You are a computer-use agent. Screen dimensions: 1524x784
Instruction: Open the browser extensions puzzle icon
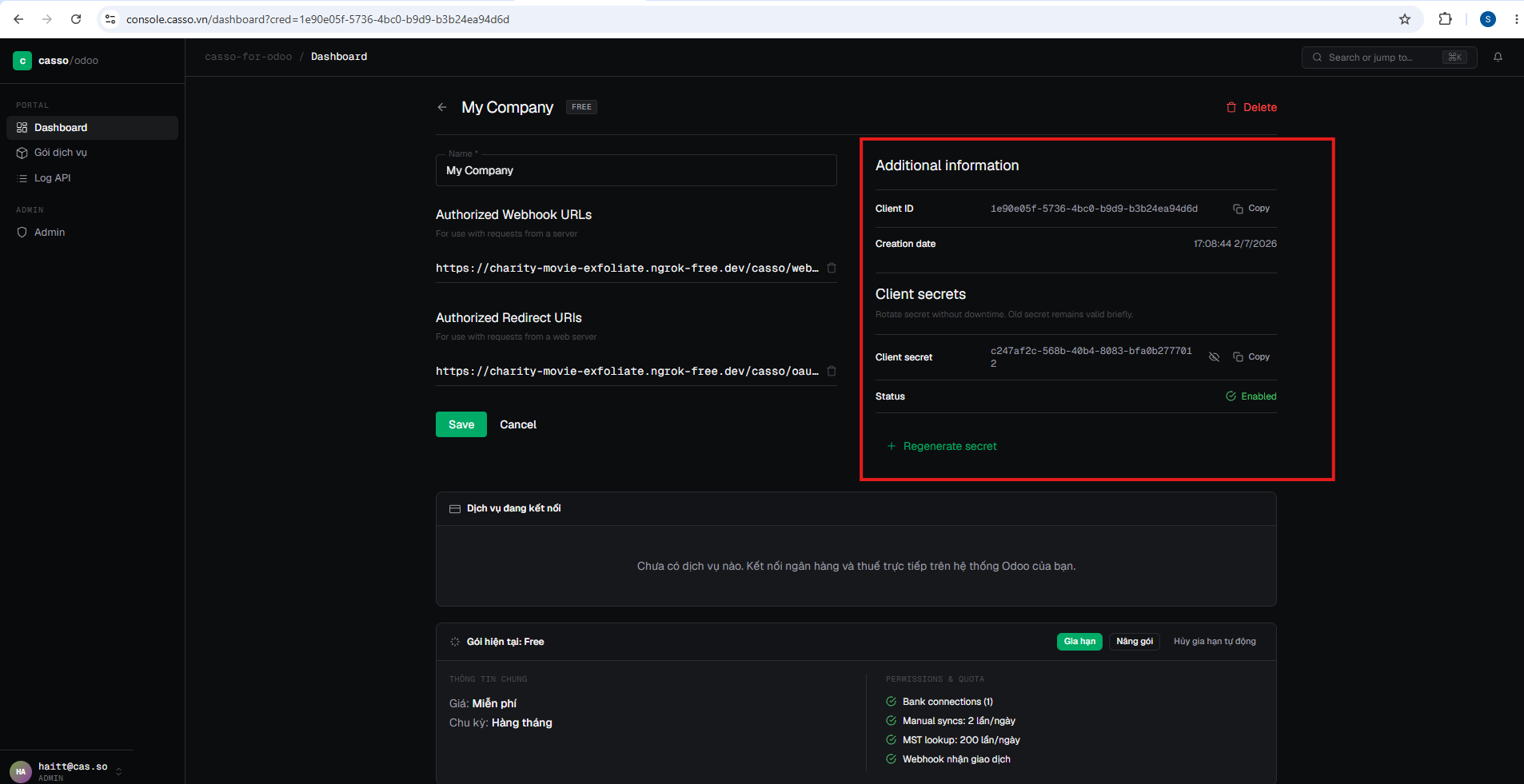point(1445,19)
